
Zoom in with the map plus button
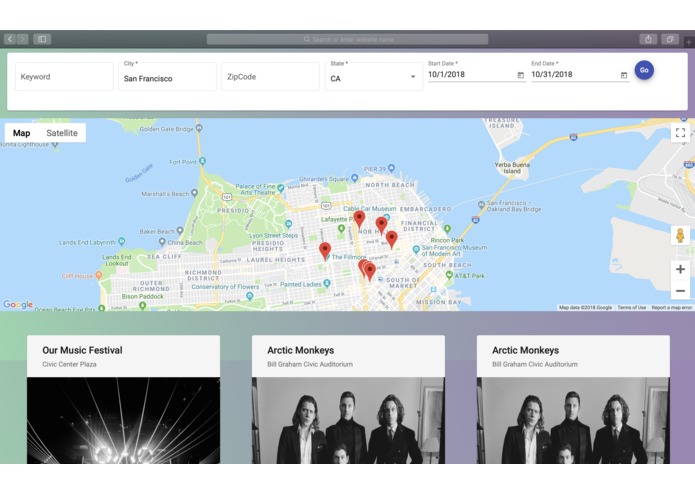(680, 269)
